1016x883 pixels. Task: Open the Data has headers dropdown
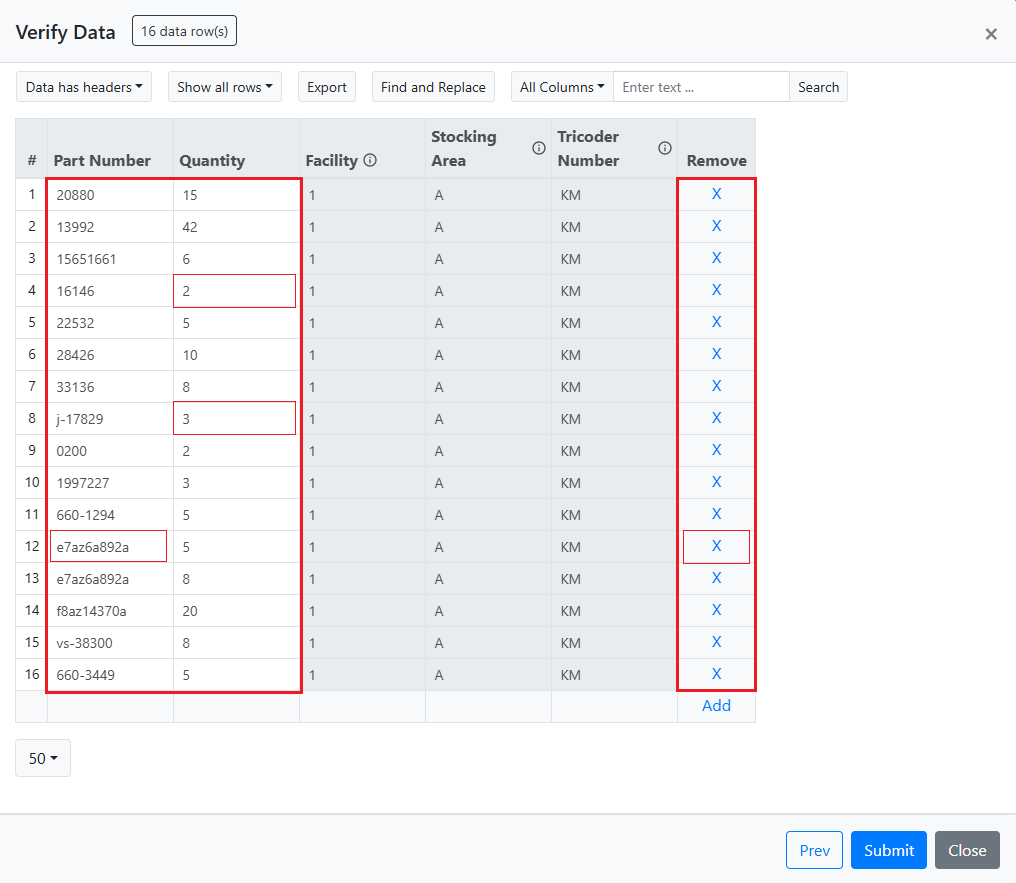point(83,87)
